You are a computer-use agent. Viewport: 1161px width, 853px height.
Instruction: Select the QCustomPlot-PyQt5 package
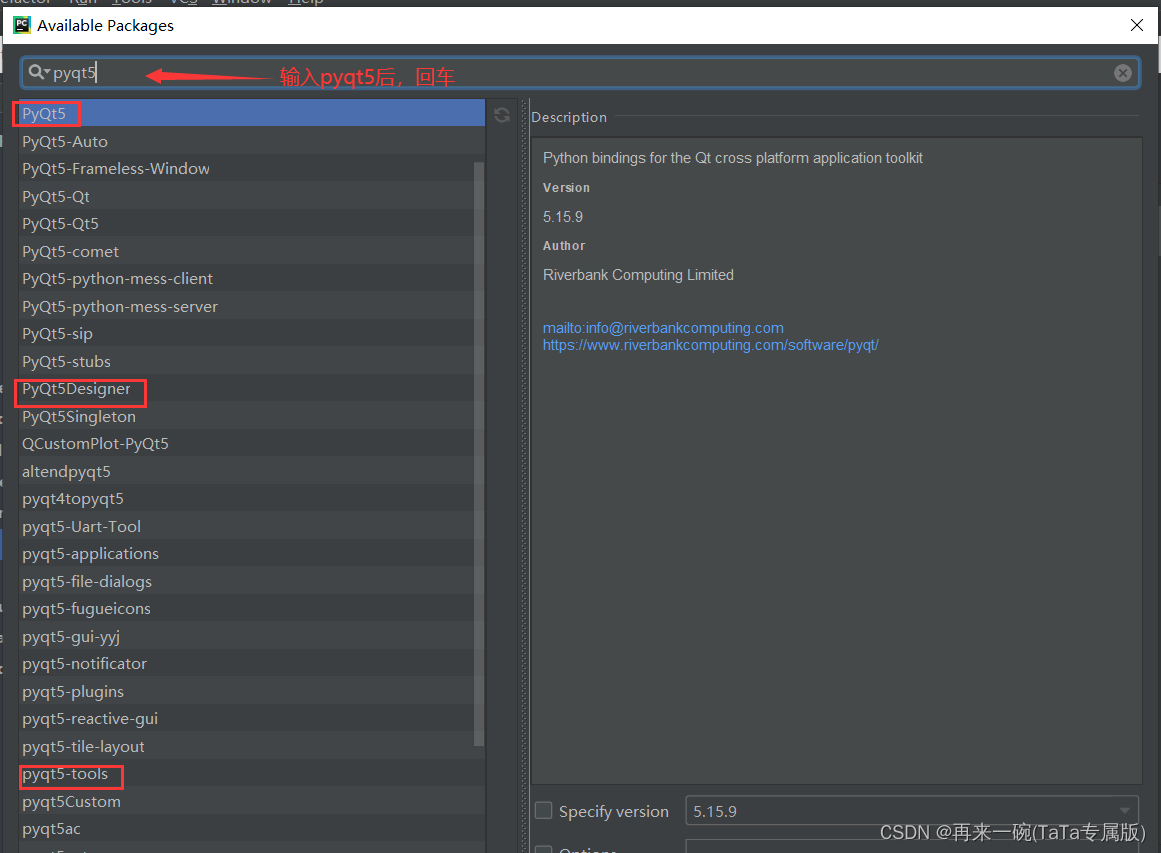(x=252, y=444)
